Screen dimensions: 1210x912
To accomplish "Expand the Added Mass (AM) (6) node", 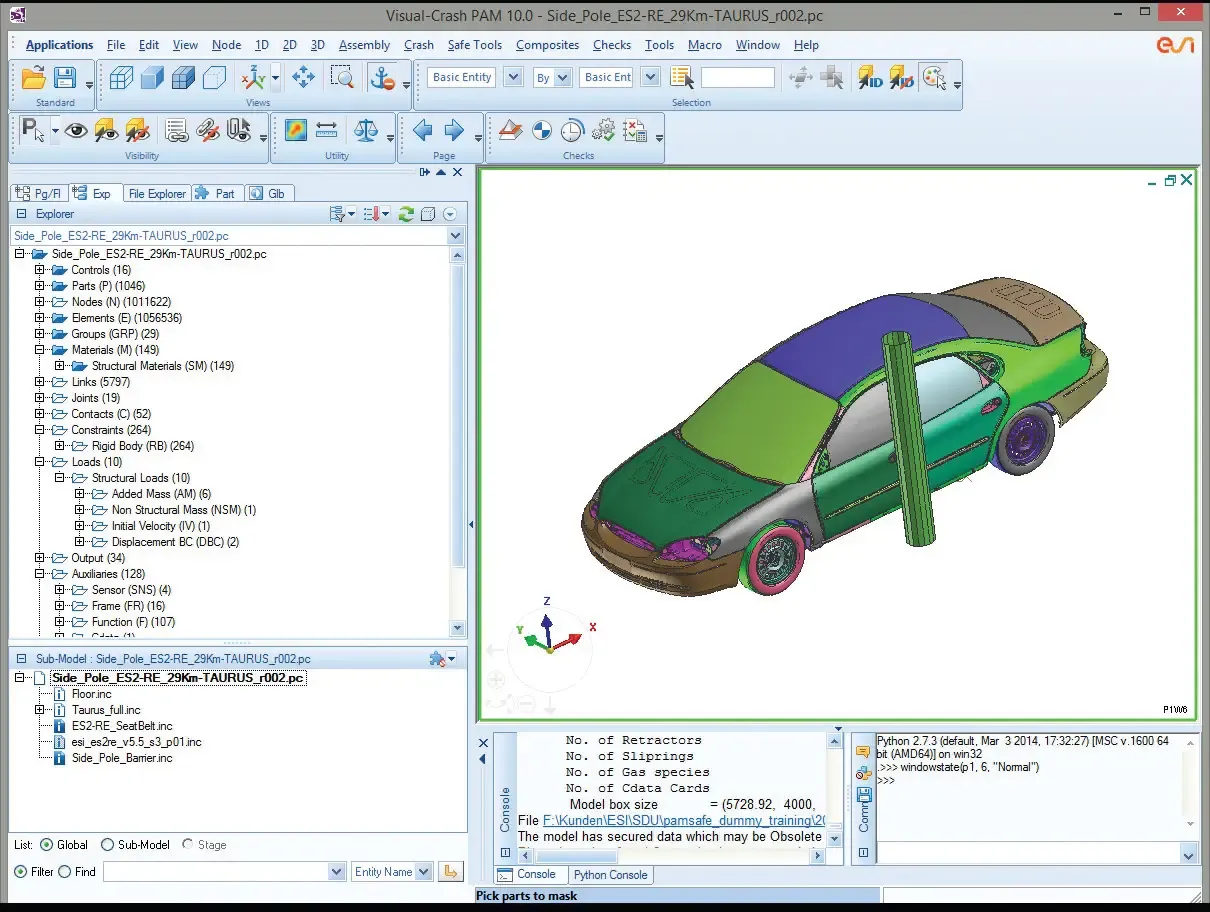I will (80, 494).
